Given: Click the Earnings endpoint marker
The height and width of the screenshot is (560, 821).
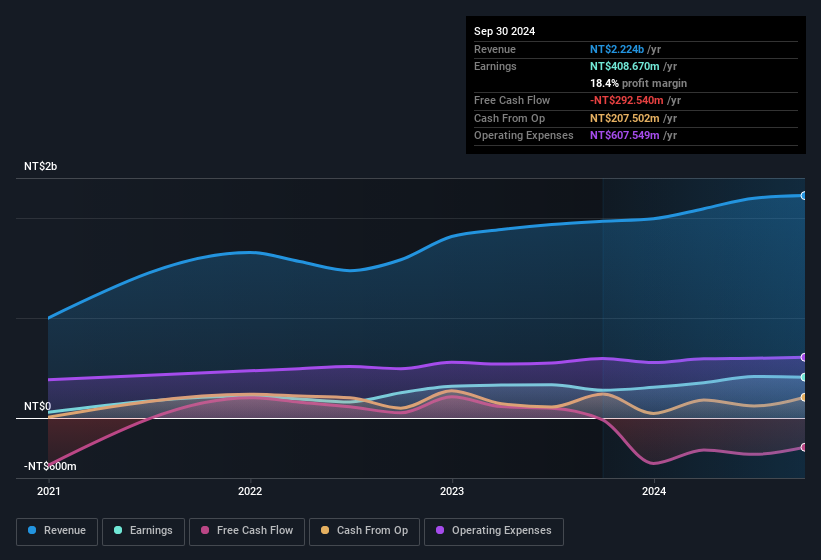Looking at the screenshot, I should pos(803,377).
